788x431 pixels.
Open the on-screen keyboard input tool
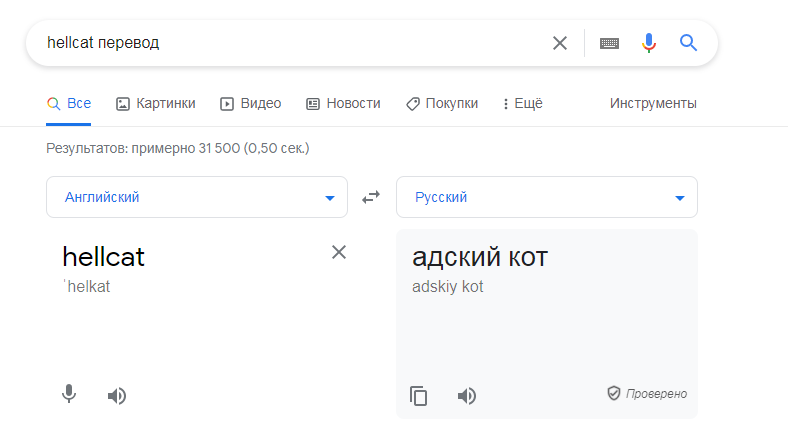tap(609, 43)
